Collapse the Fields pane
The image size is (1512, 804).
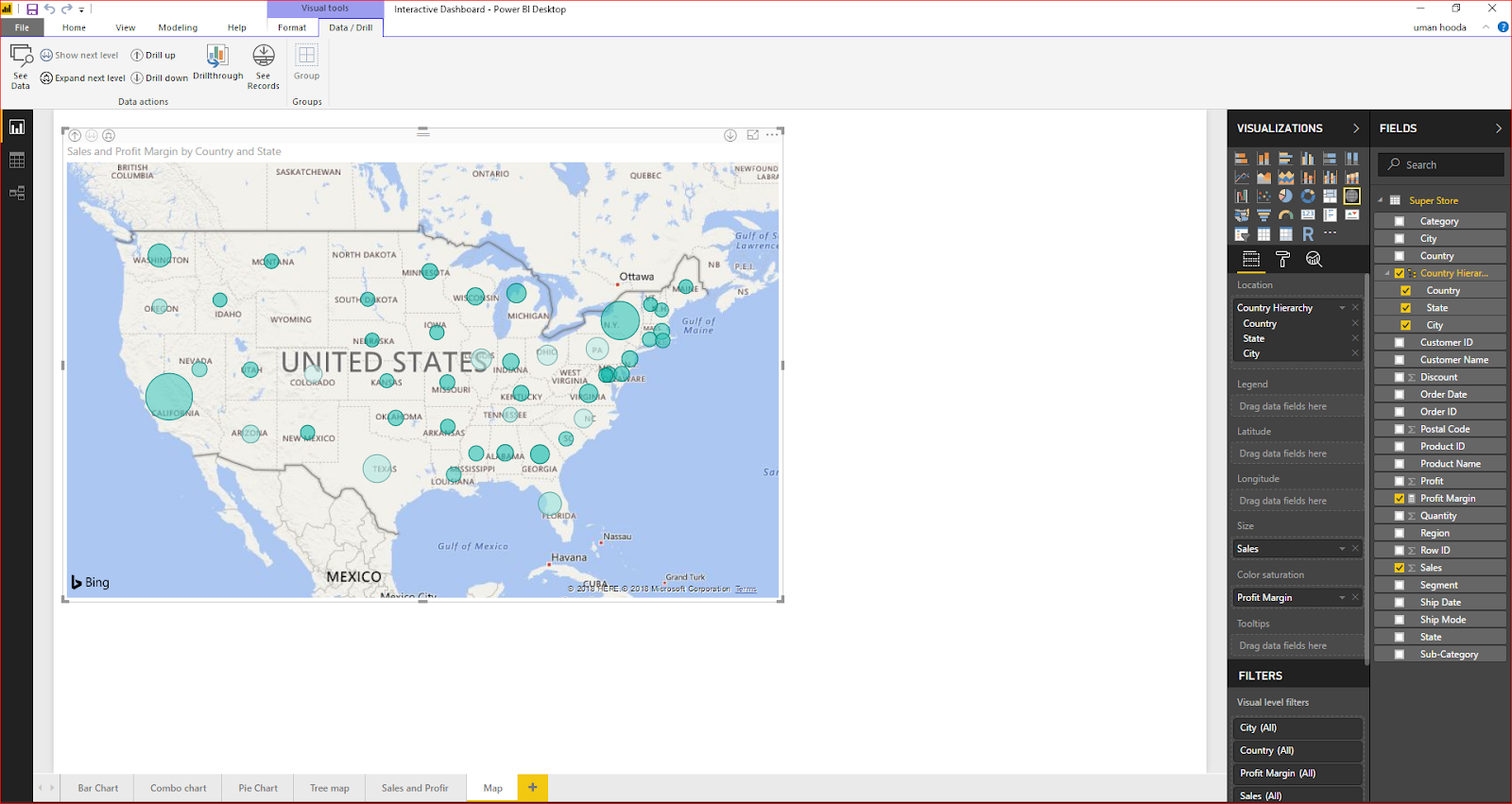point(1499,128)
